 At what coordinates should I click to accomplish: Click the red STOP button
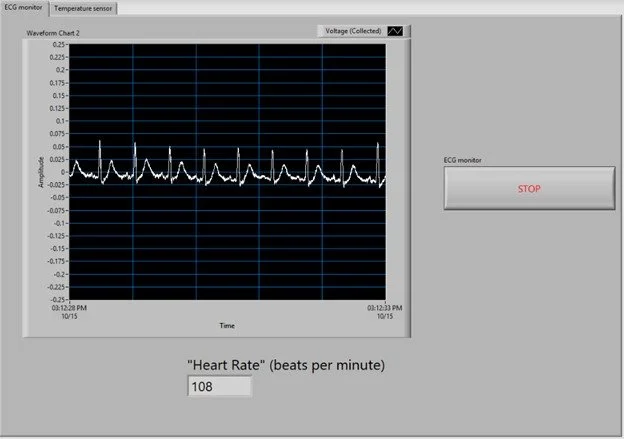tap(529, 188)
